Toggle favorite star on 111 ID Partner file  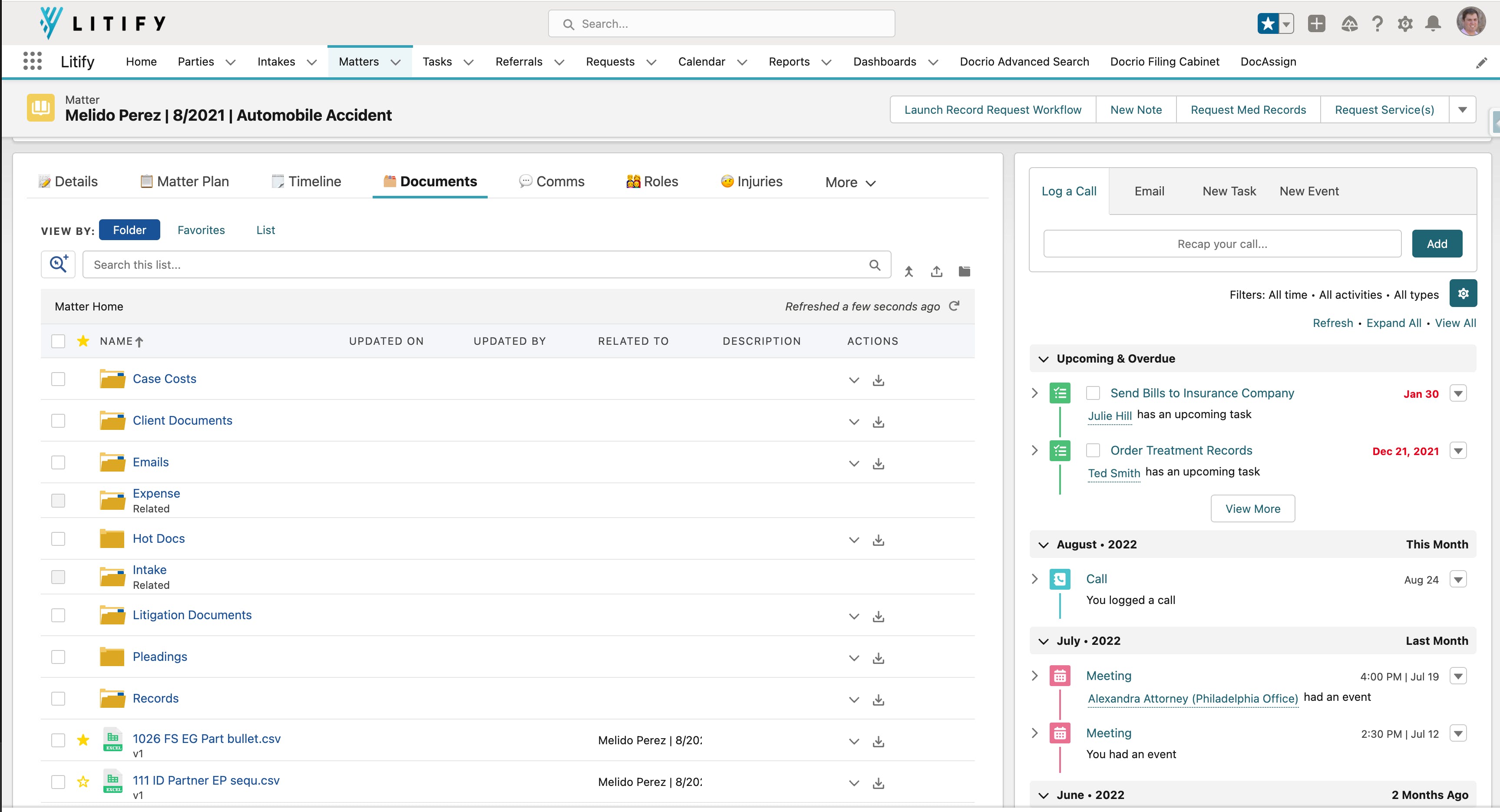click(83, 781)
